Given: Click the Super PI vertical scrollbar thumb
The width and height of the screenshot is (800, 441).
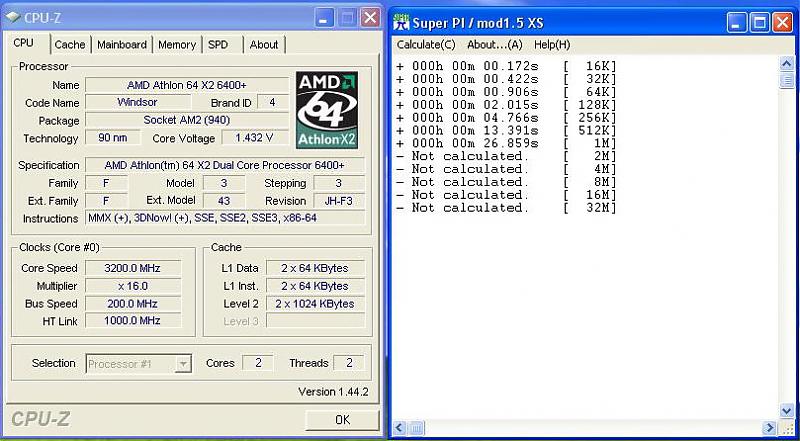Looking at the screenshot, I should pyautogui.click(x=787, y=80).
